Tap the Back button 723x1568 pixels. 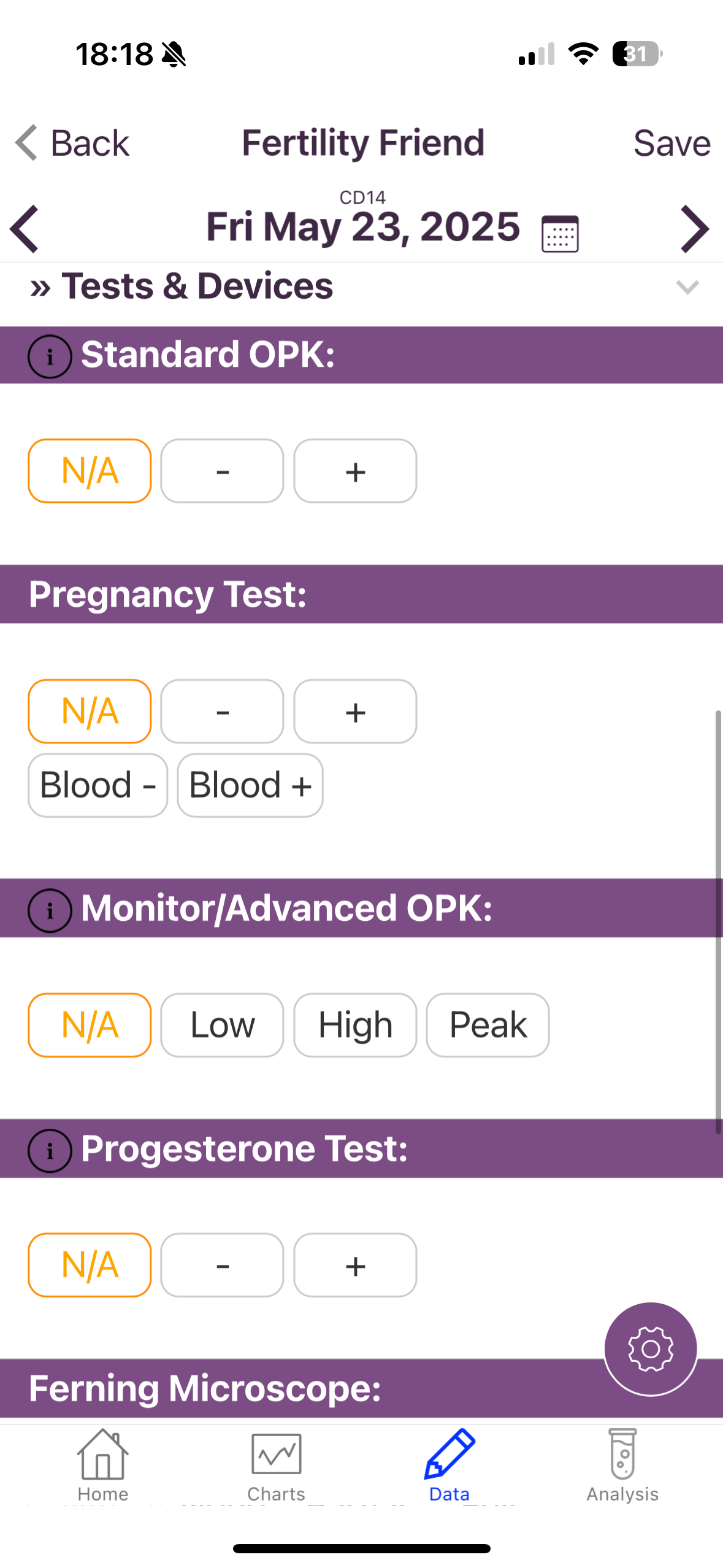click(72, 143)
